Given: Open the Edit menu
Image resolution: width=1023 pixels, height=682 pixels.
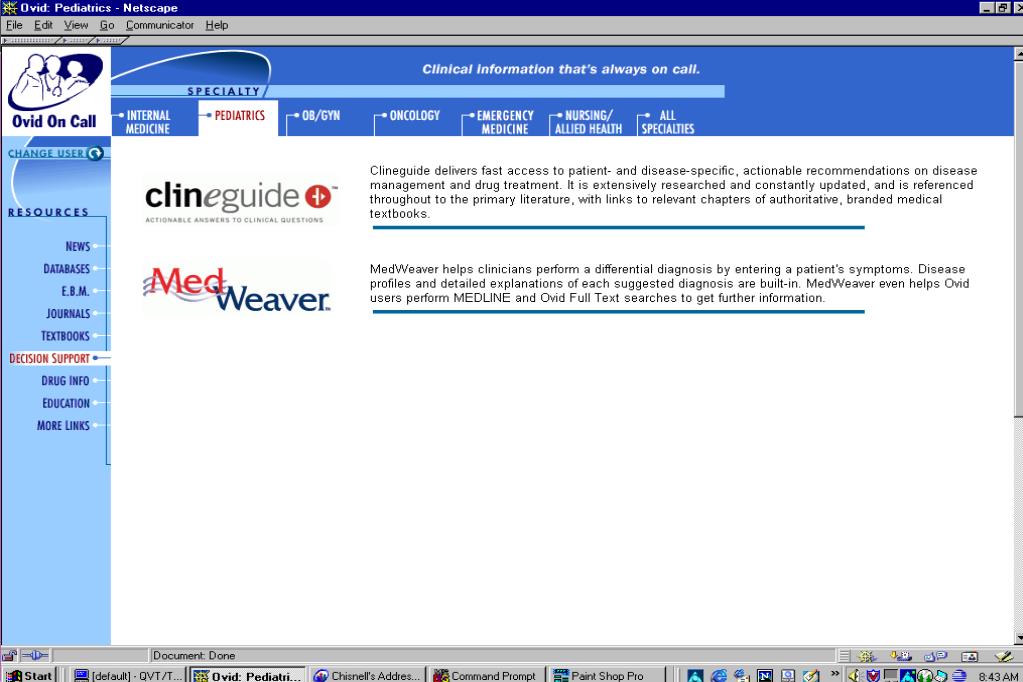Looking at the screenshot, I should tap(43, 25).
